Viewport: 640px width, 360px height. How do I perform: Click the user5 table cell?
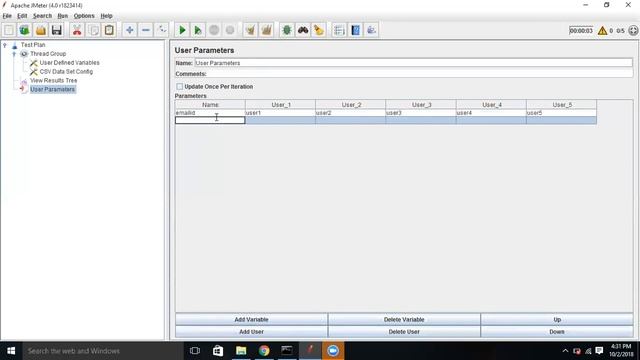click(562, 113)
